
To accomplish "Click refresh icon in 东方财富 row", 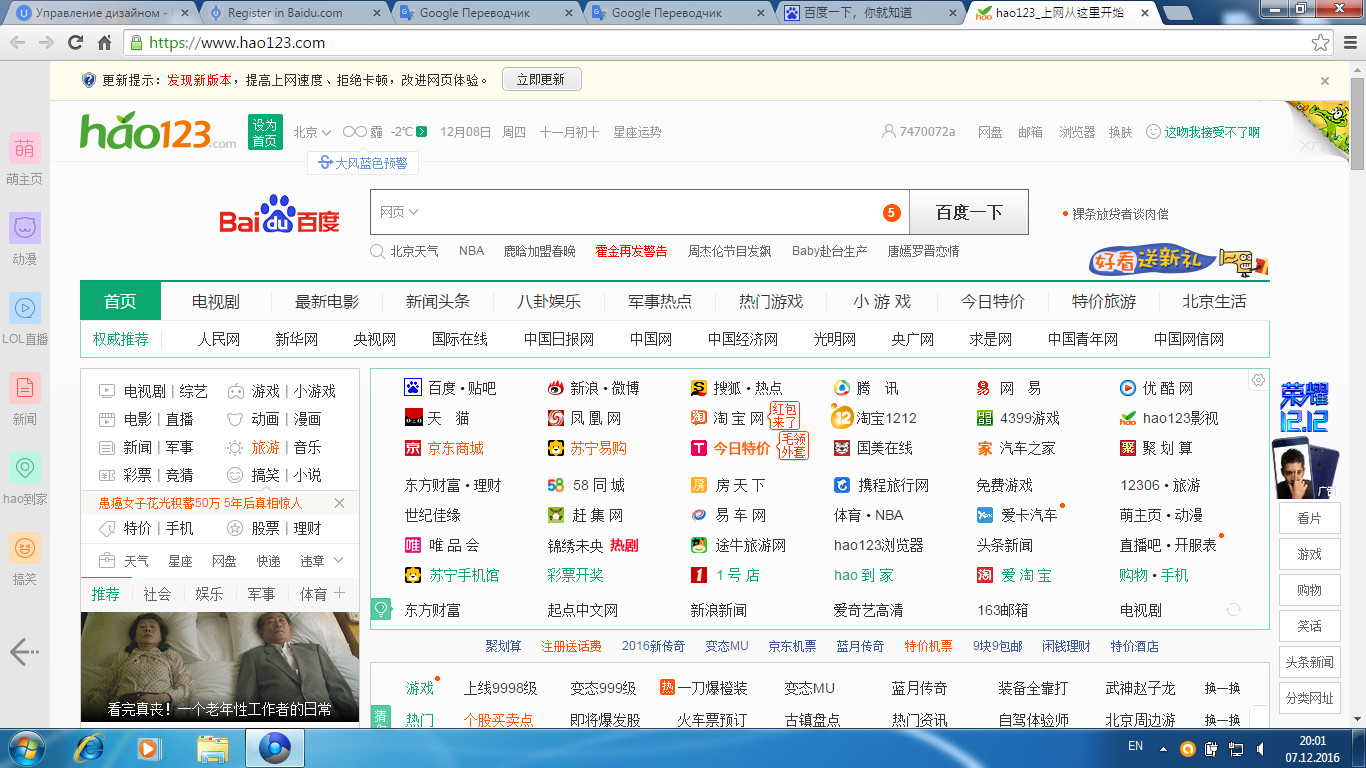I will [x=1234, y=609].
